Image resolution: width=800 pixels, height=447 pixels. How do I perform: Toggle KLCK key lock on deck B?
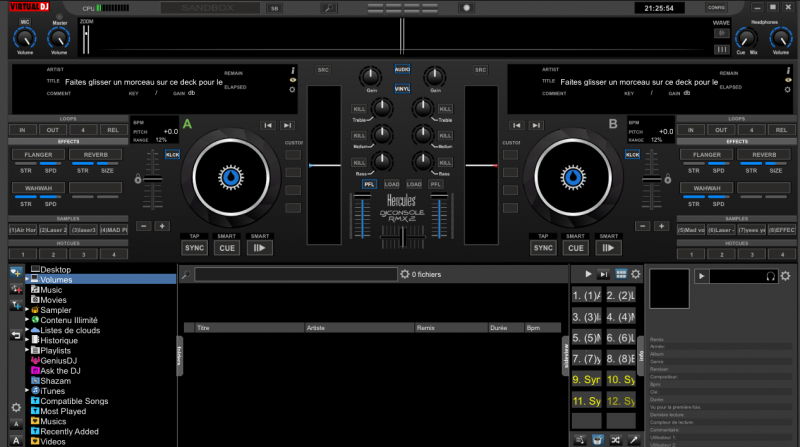[633, 155]
